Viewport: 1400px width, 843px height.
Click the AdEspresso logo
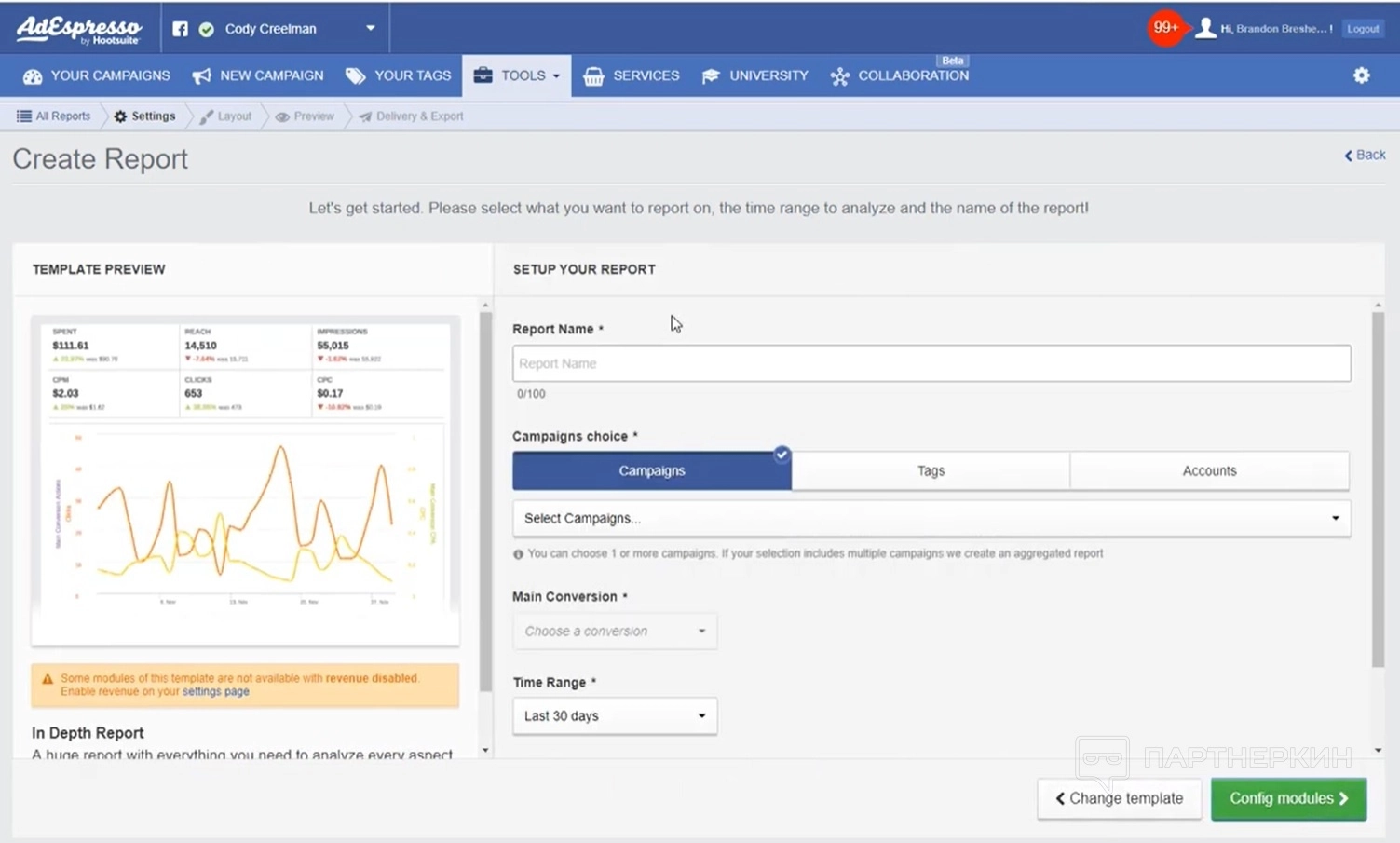79,29
